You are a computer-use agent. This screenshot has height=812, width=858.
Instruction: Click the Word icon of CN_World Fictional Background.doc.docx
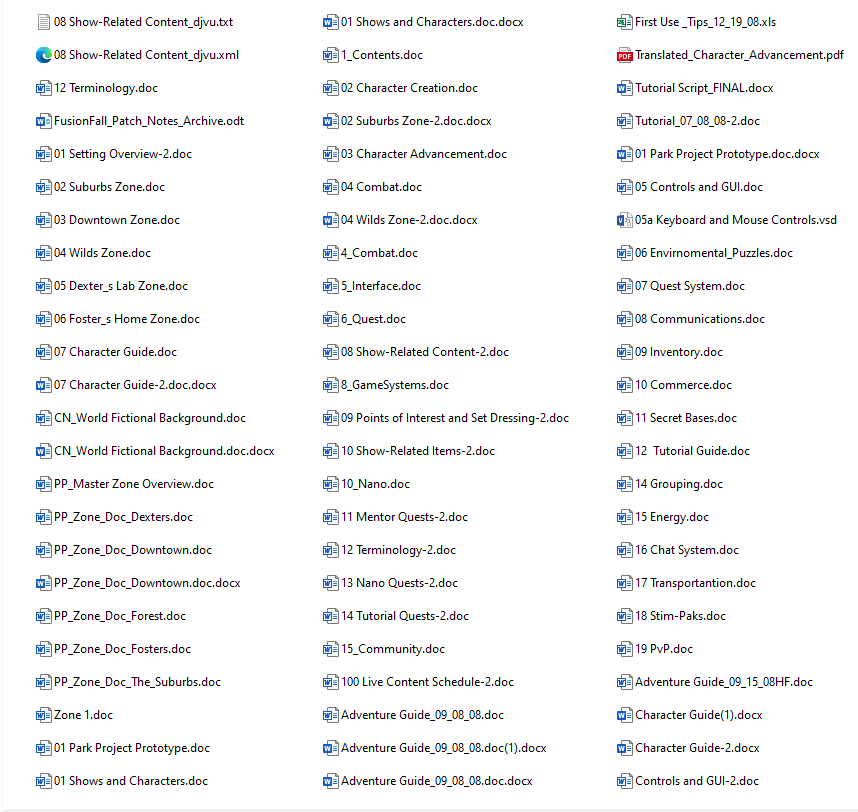point(44,451)
